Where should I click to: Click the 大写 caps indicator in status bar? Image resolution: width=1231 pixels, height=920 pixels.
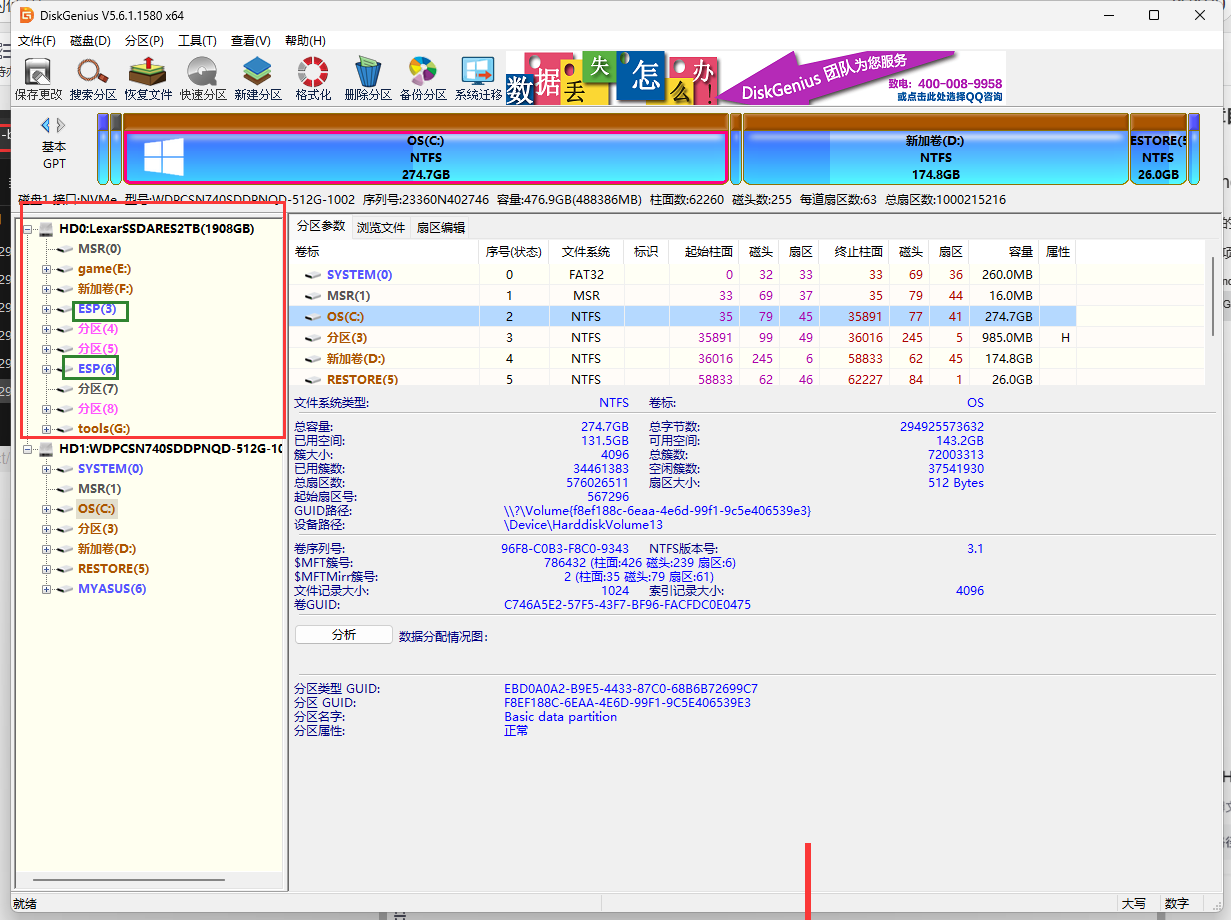point(1134,903)
